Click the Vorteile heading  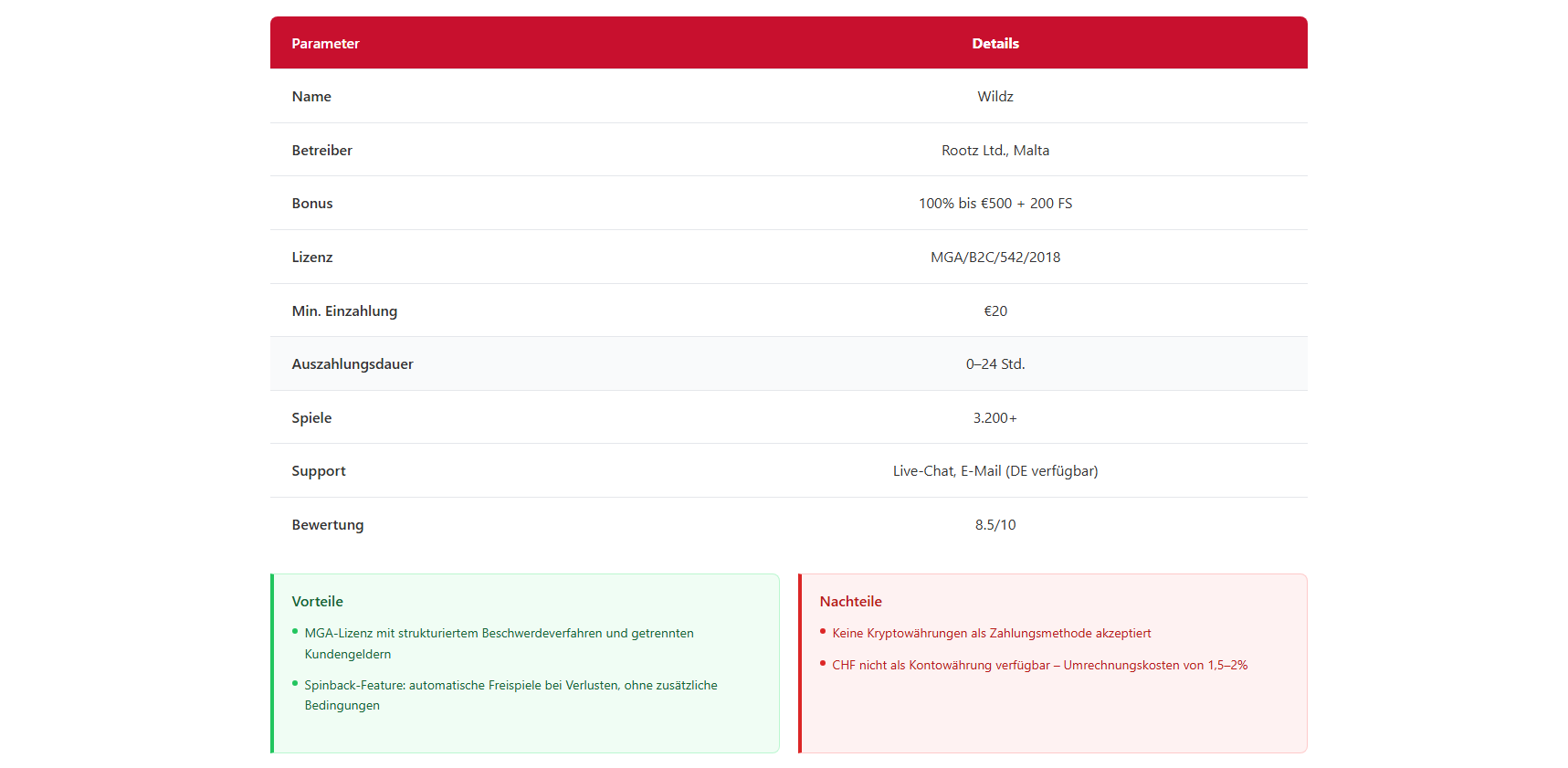coord(317,602)
